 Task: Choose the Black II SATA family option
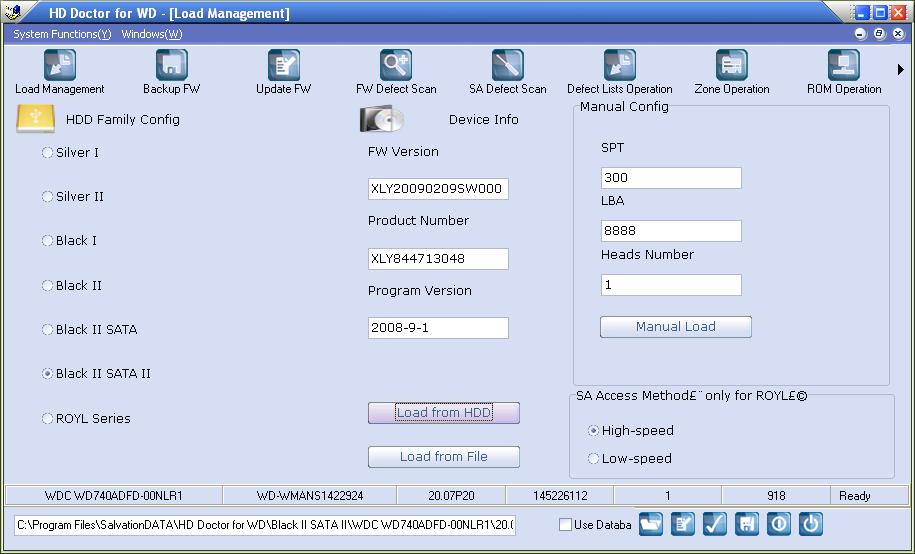(x=47, y=329)
